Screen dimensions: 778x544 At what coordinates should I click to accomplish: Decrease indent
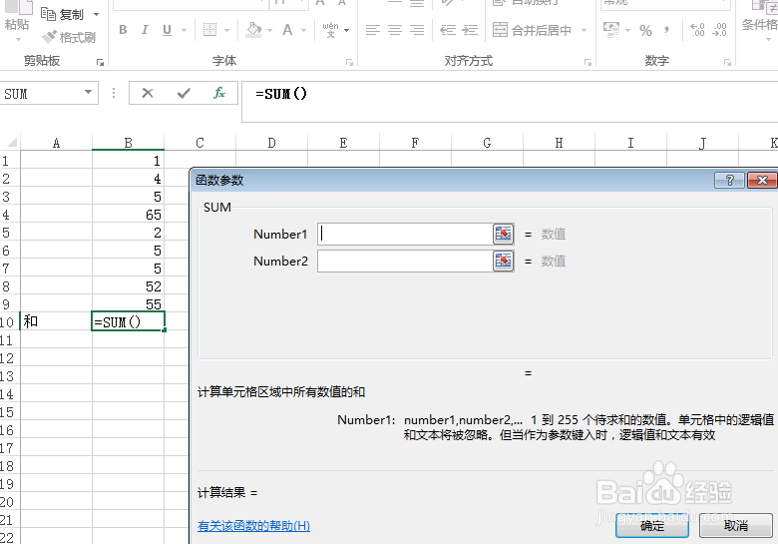448,30
